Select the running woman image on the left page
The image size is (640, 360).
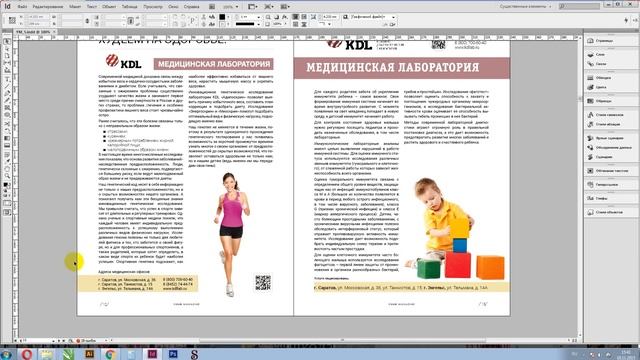point(232,234)
